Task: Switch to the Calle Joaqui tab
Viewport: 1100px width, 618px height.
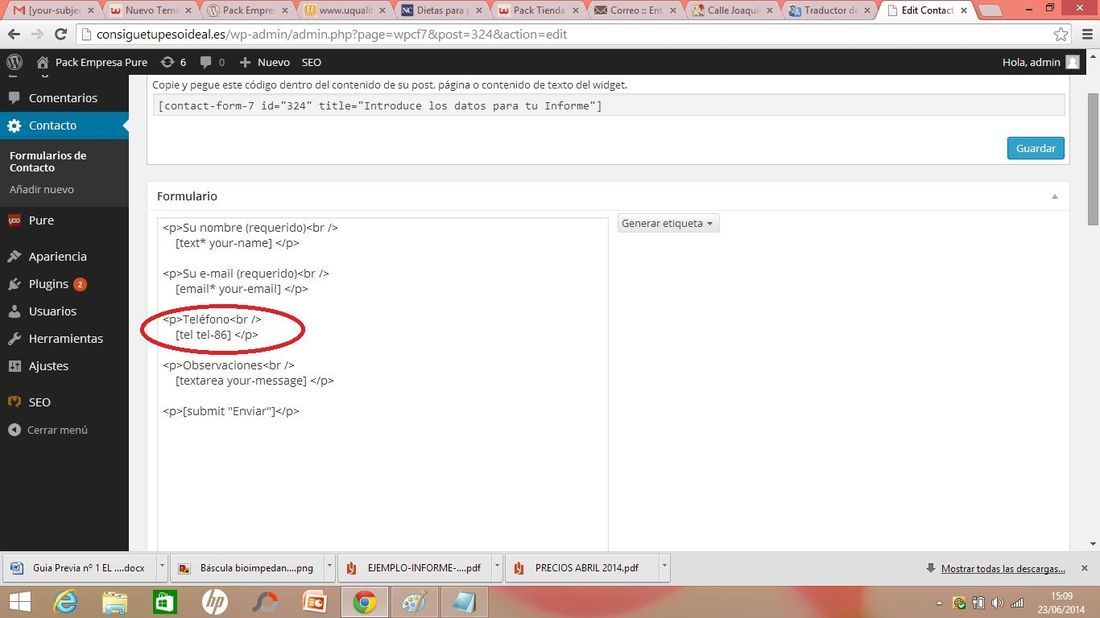Action: click(x=731, y=11)
